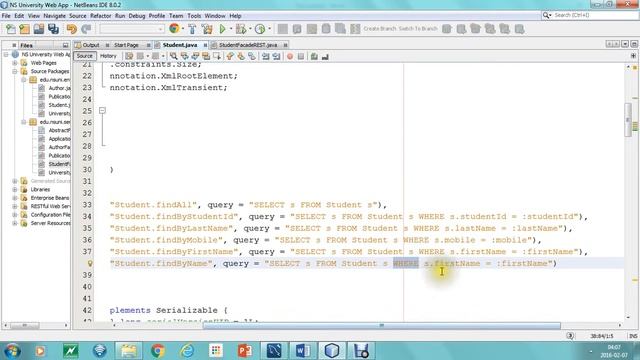Image resolution: width=640 pixels, height=360 pixels.
Task: Click the Shift Line Right icon
Action: tap(276, 56)
